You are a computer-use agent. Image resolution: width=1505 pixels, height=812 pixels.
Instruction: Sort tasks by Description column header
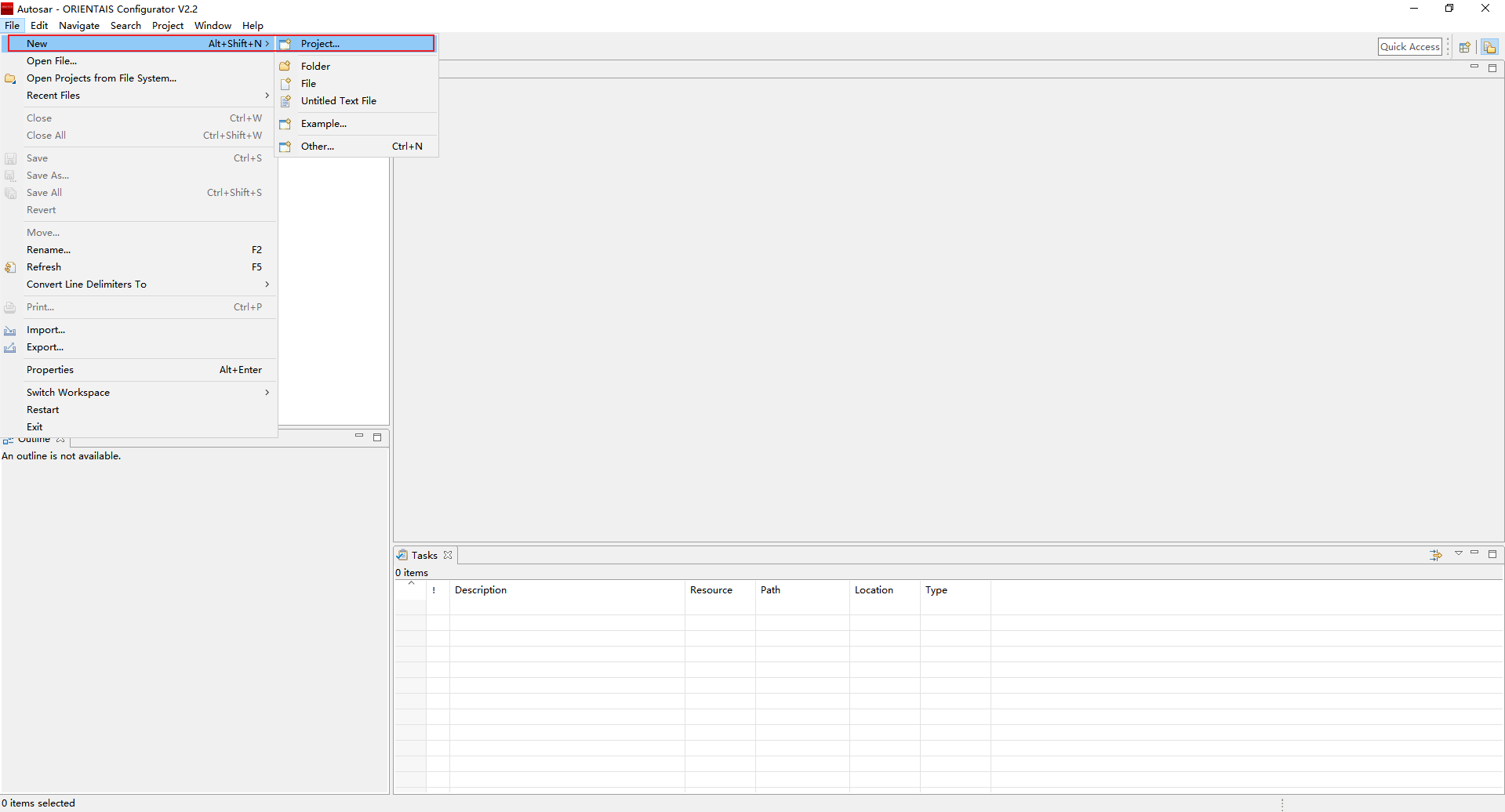click(x=480, y=590)
